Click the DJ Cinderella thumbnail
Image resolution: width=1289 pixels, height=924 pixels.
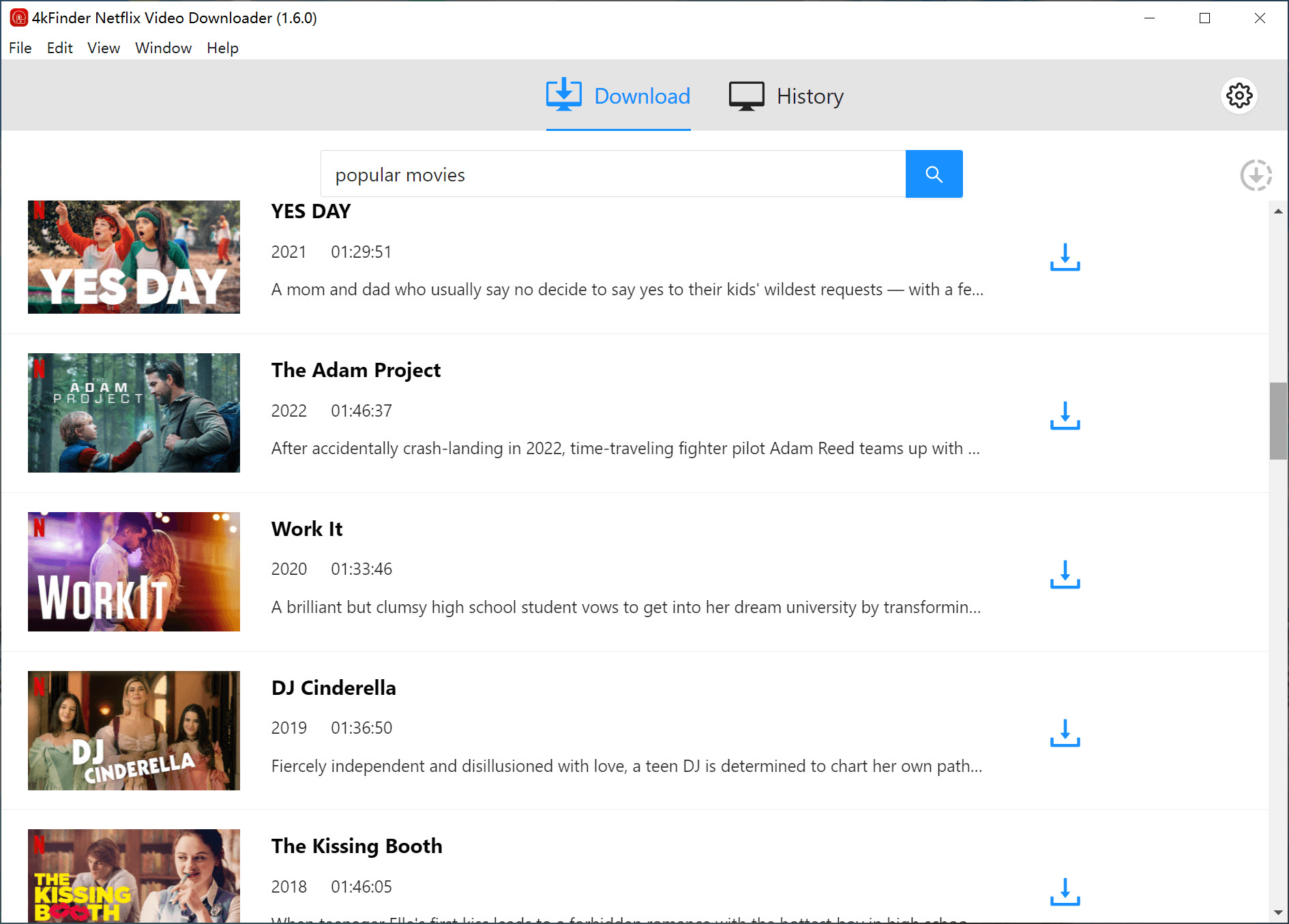pos(134,730)
